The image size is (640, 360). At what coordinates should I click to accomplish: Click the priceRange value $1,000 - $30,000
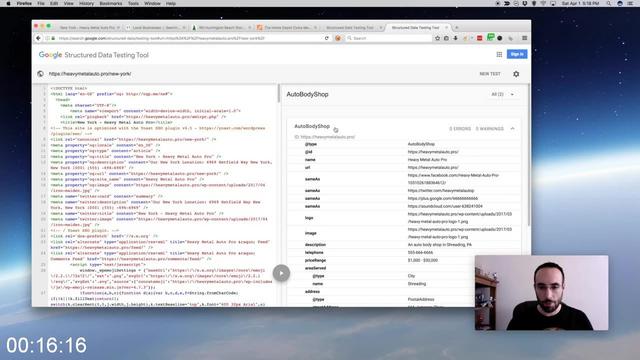click(x=423, y=260)
